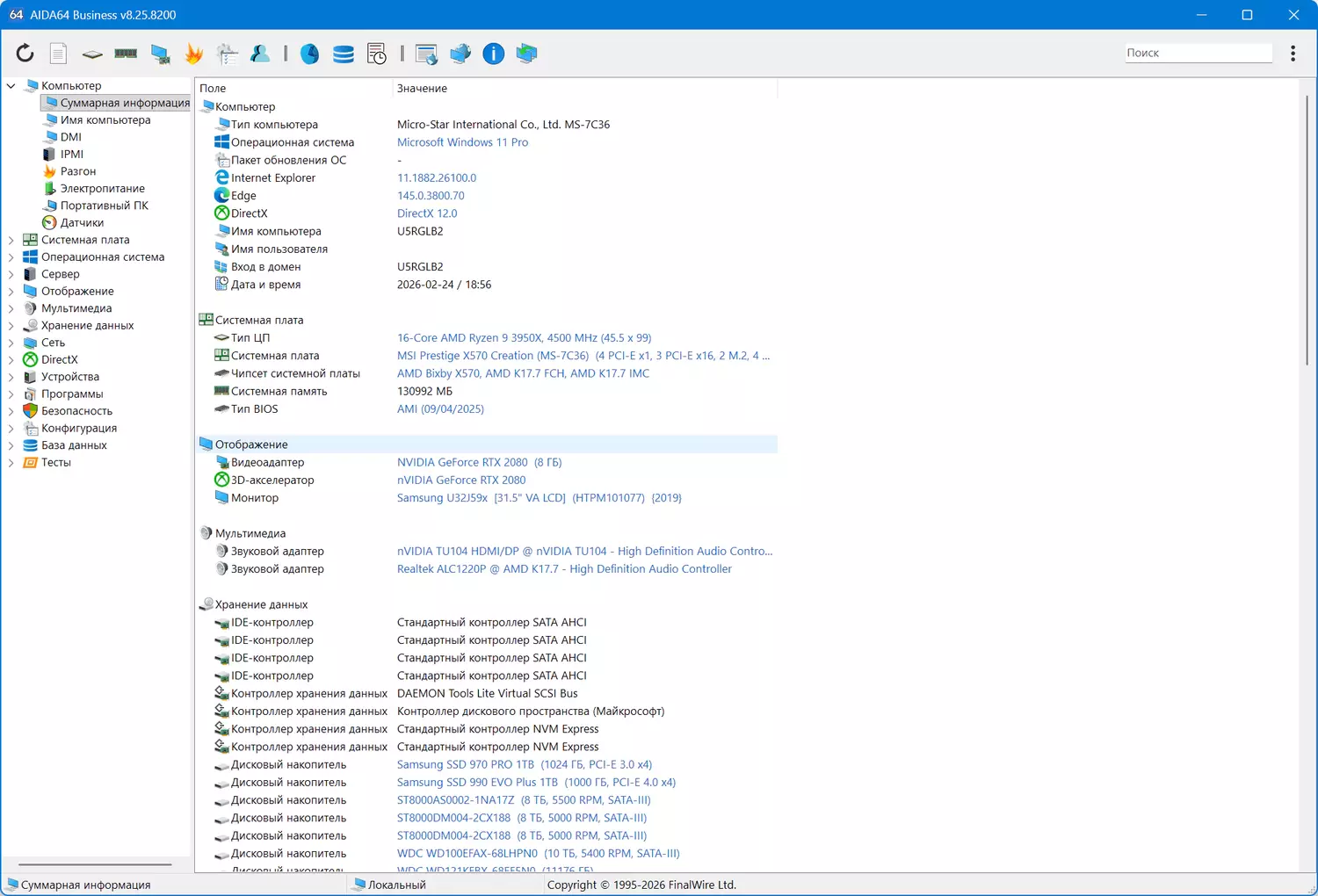This screenshot has width=1318, height=896.
Task: Expand the Хранение данных tree node
Action: [11, 326]
